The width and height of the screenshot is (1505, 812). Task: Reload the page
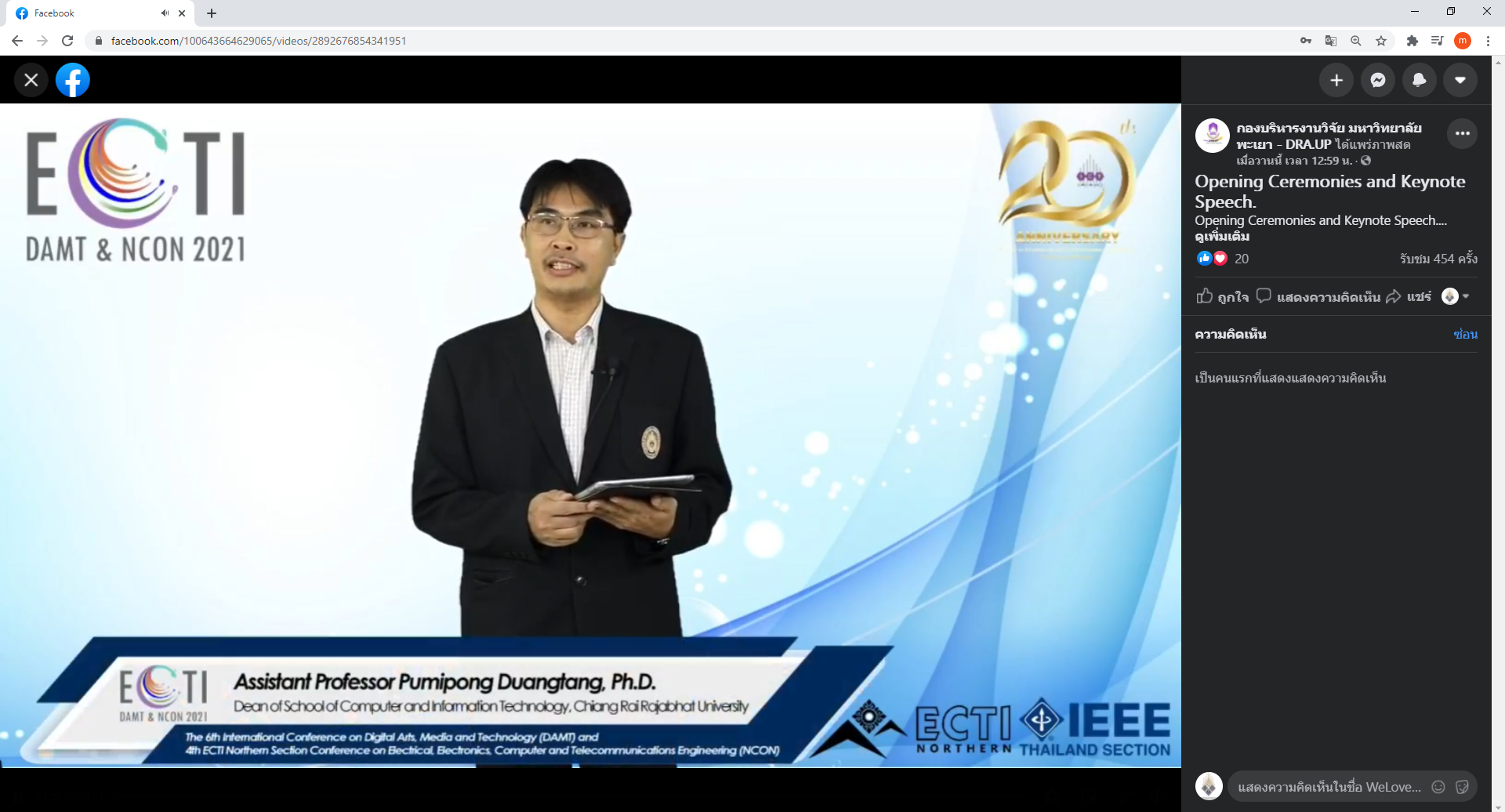pos(67,41)
